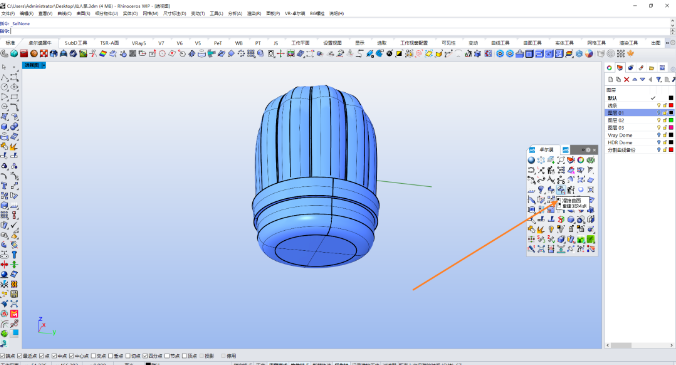Enable the 交点 osnap checkbox

[x=94, y=356]
